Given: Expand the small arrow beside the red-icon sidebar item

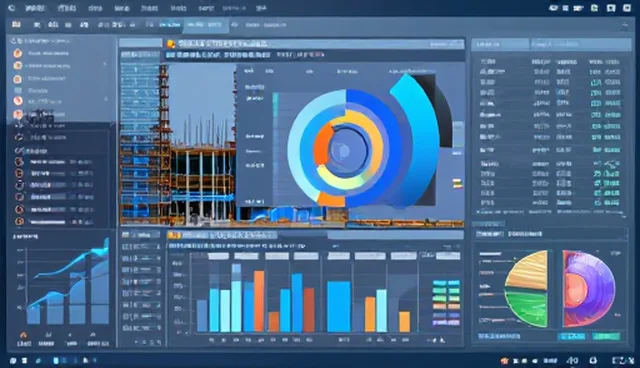Looking at the screenshot, I should (x=106, y=99).
